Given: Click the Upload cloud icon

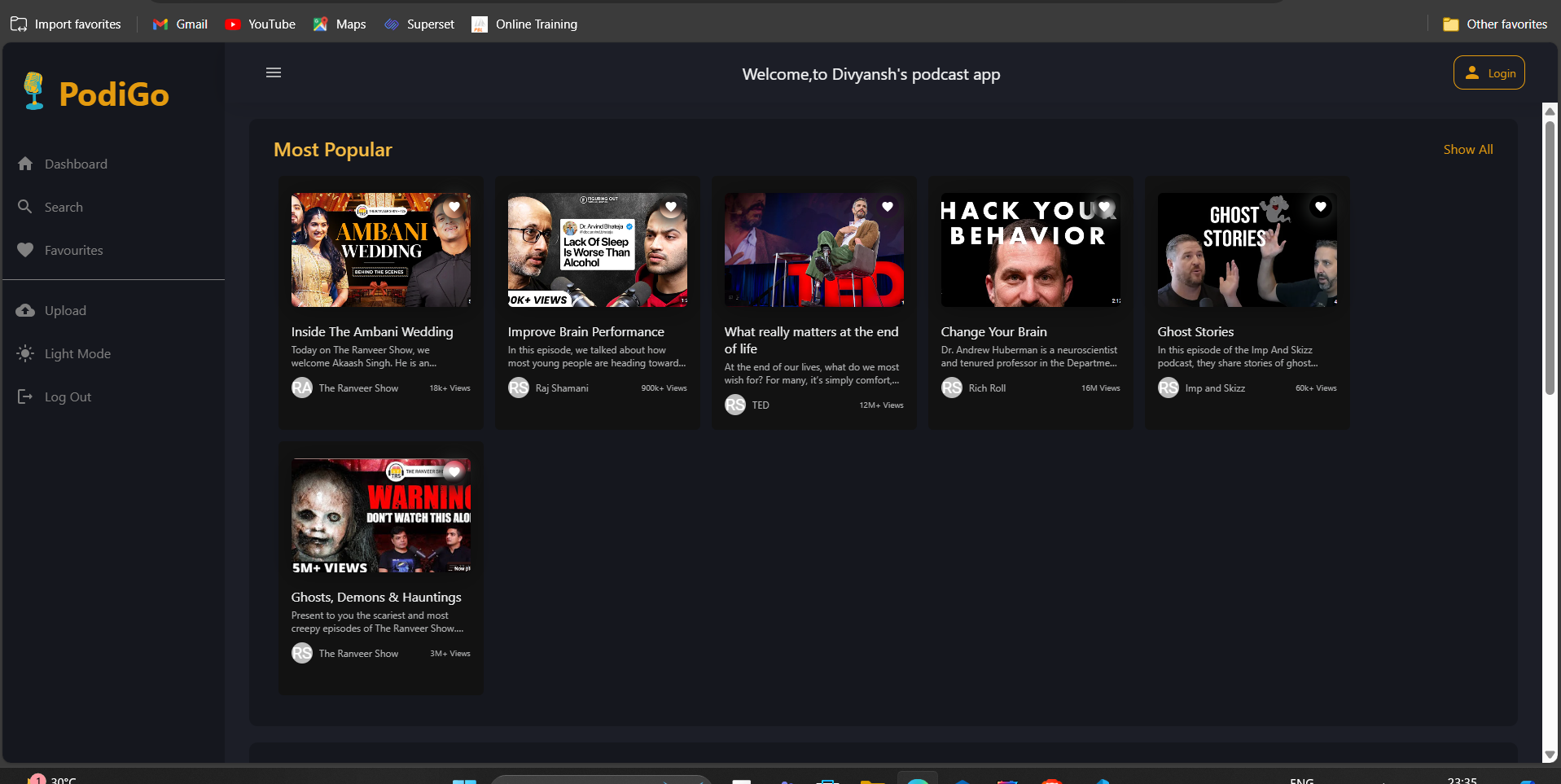Looking at the screenshot, I should 25,310.
